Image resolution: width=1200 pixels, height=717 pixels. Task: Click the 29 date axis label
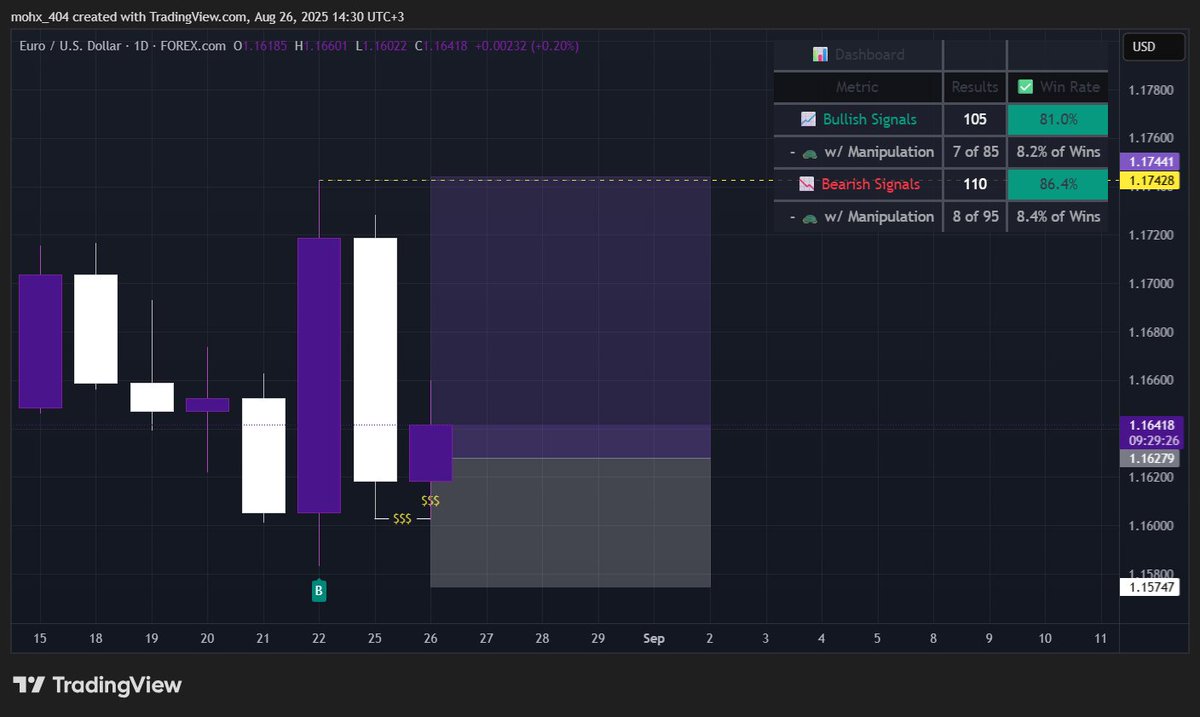(598, 638)
